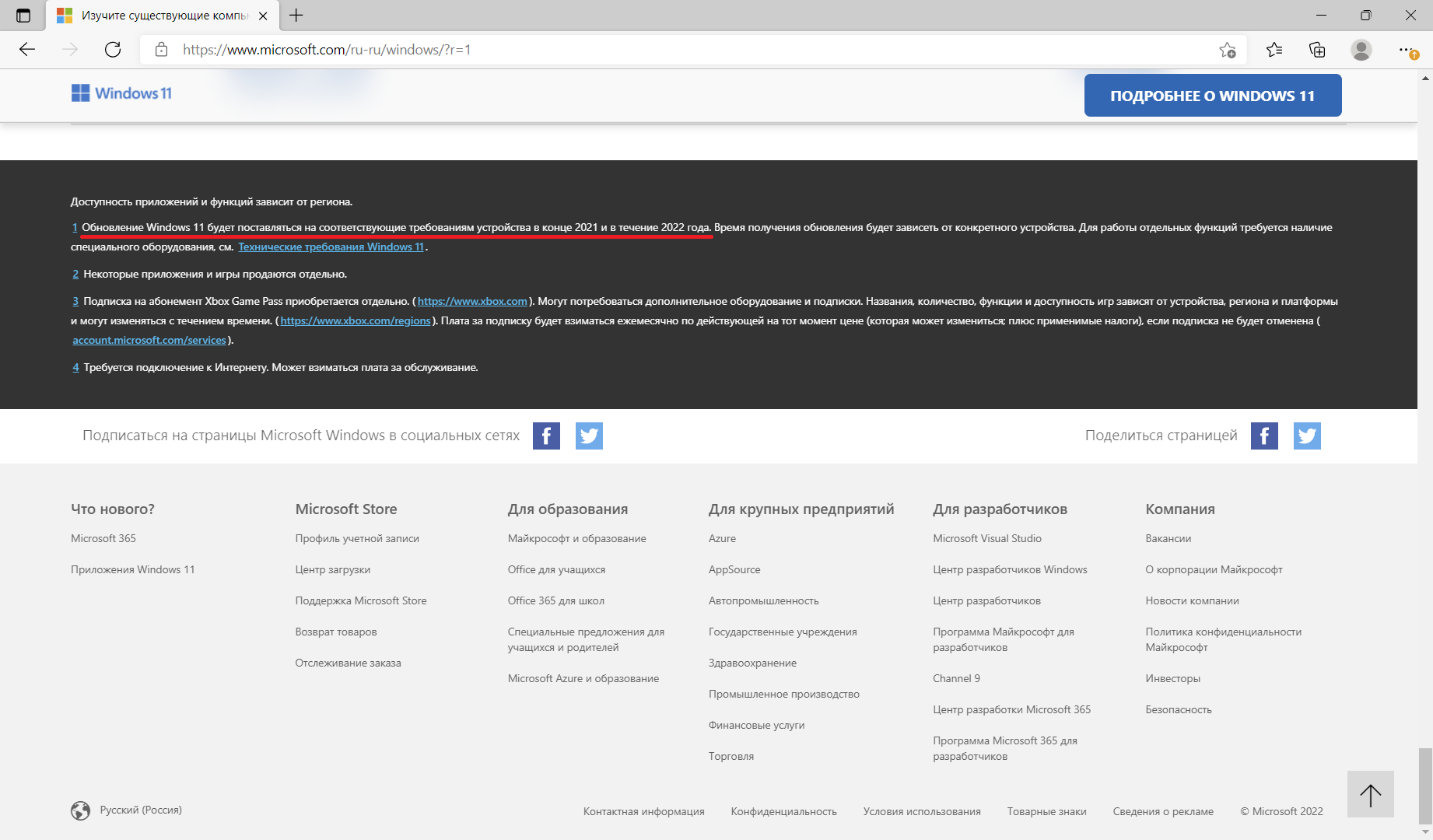The image size is (1433, 840).
Task: Share page via Twitter icon
Action: pyautogui.click(x=1307, y=436)
